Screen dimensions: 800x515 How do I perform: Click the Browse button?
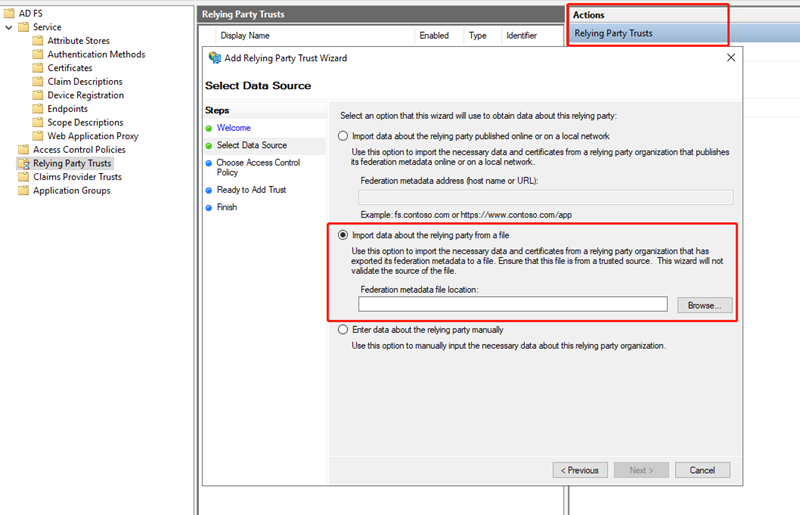click(704, 305)
